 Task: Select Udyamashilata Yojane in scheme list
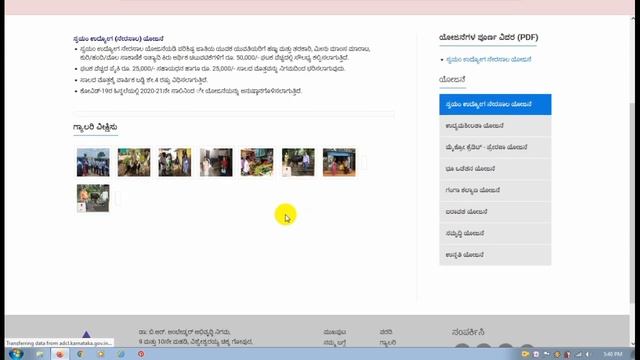click(x=495, y=126)
